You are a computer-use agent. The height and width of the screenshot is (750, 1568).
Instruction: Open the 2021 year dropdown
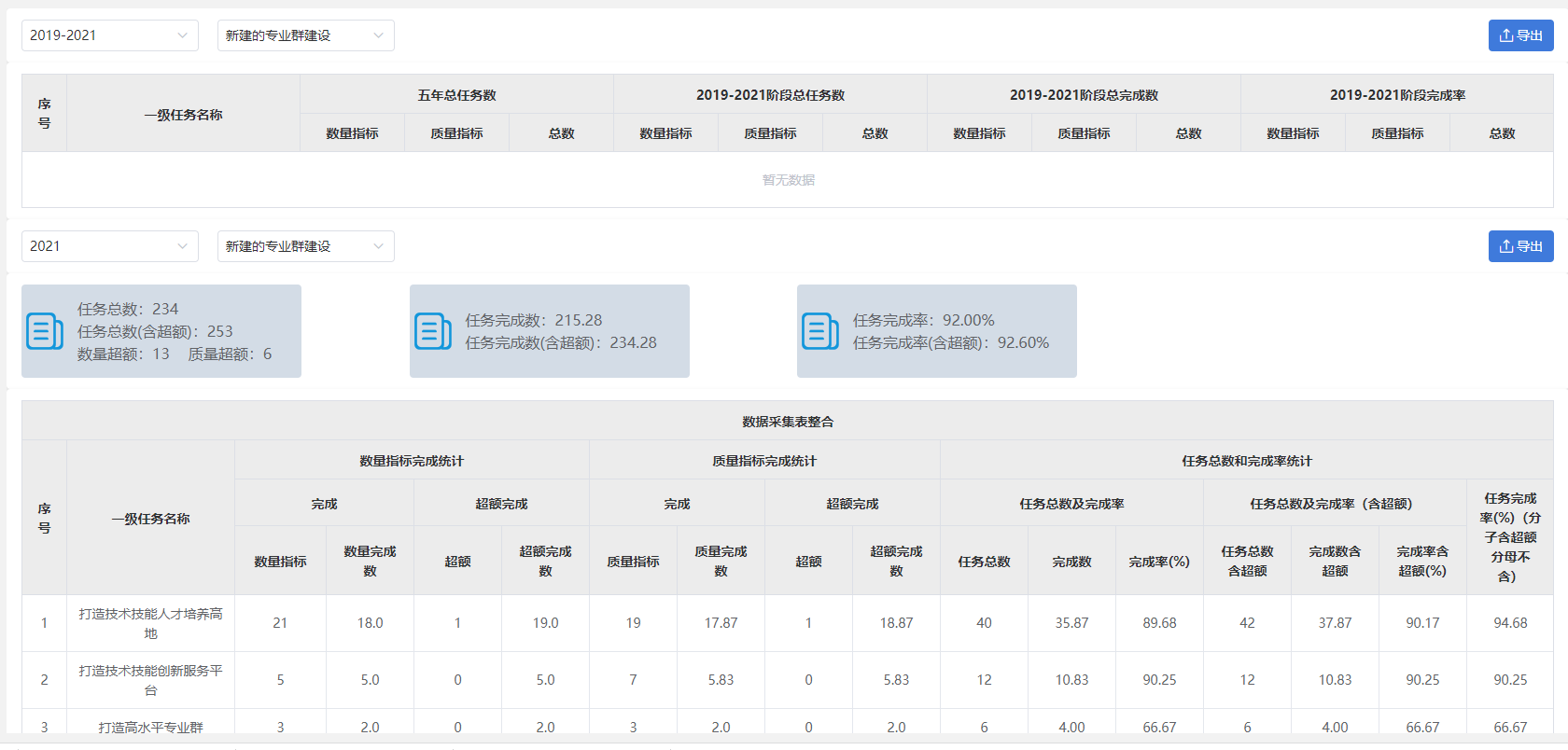[x=110, y=246]
